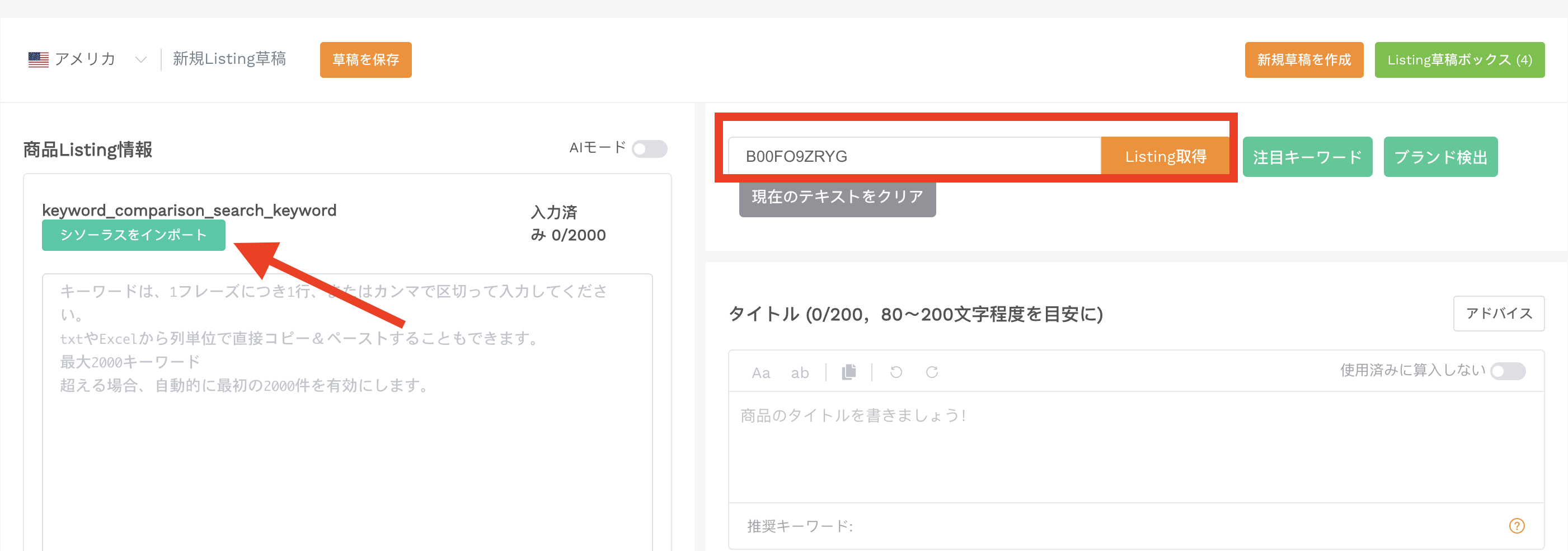Click the copy icon in title toolbar
Image resolution: width=1568 pixels, height=551 pixels.
848,372
